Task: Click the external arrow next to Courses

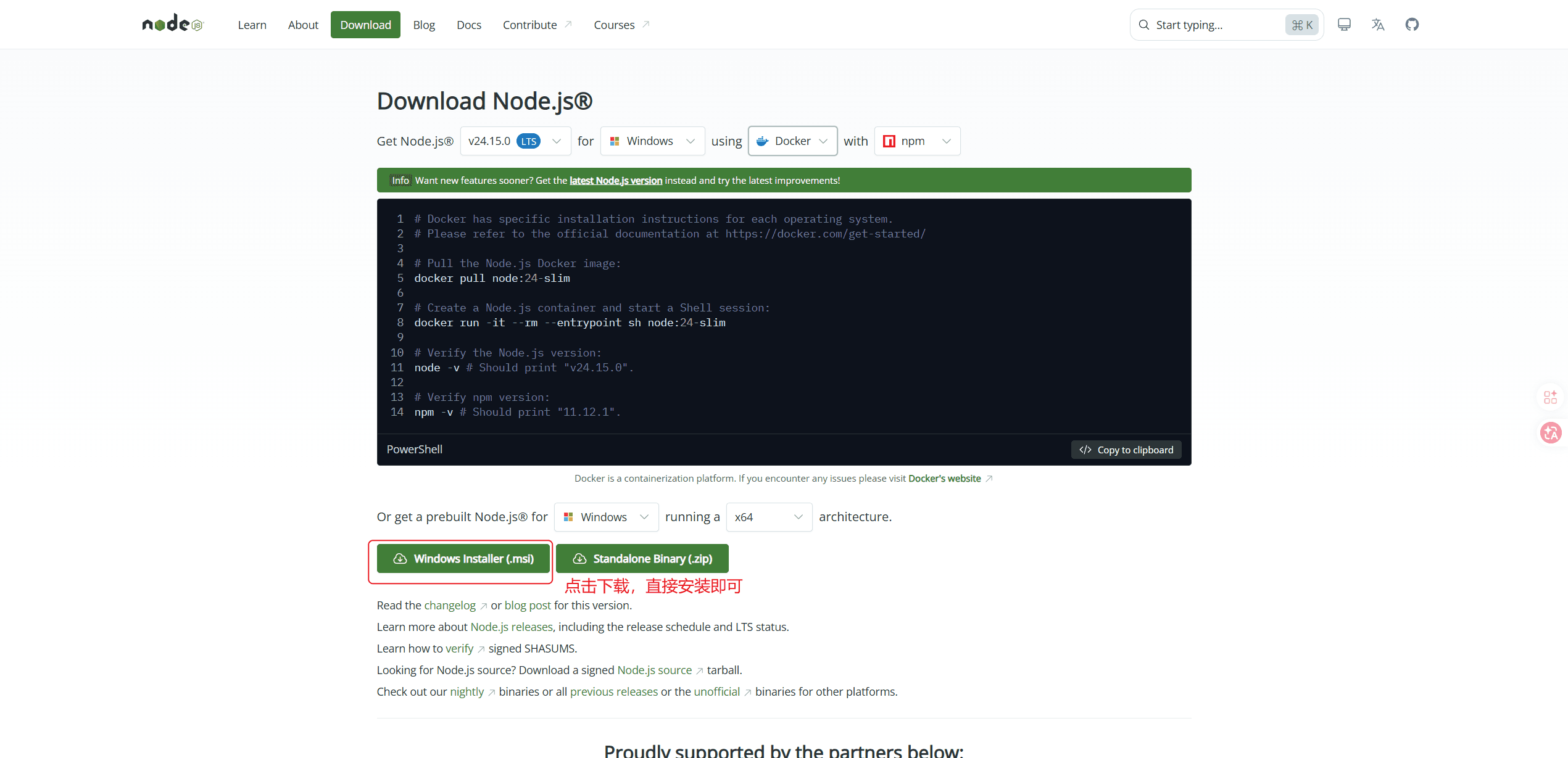Action: [646, 25]
